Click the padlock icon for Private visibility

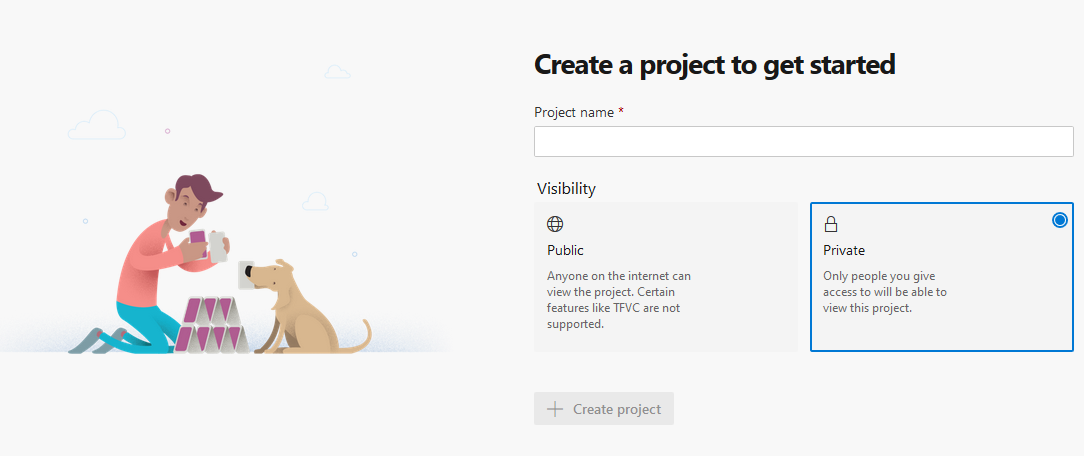831,224
